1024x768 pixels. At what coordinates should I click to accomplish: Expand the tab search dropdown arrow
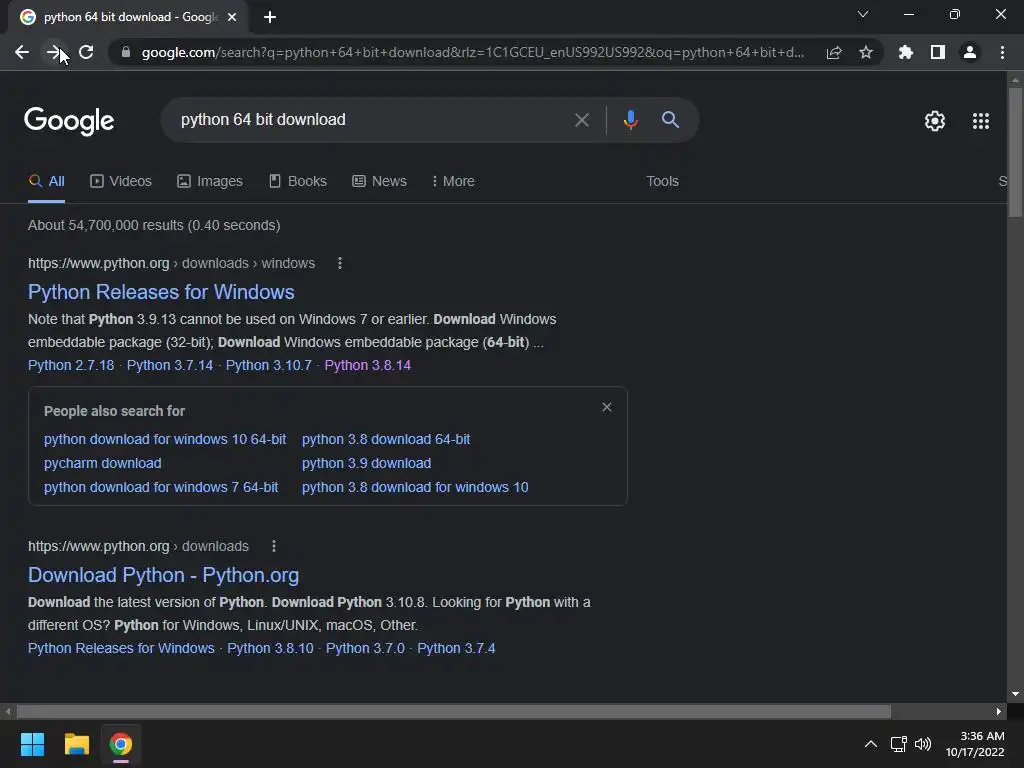pos(863,14)
